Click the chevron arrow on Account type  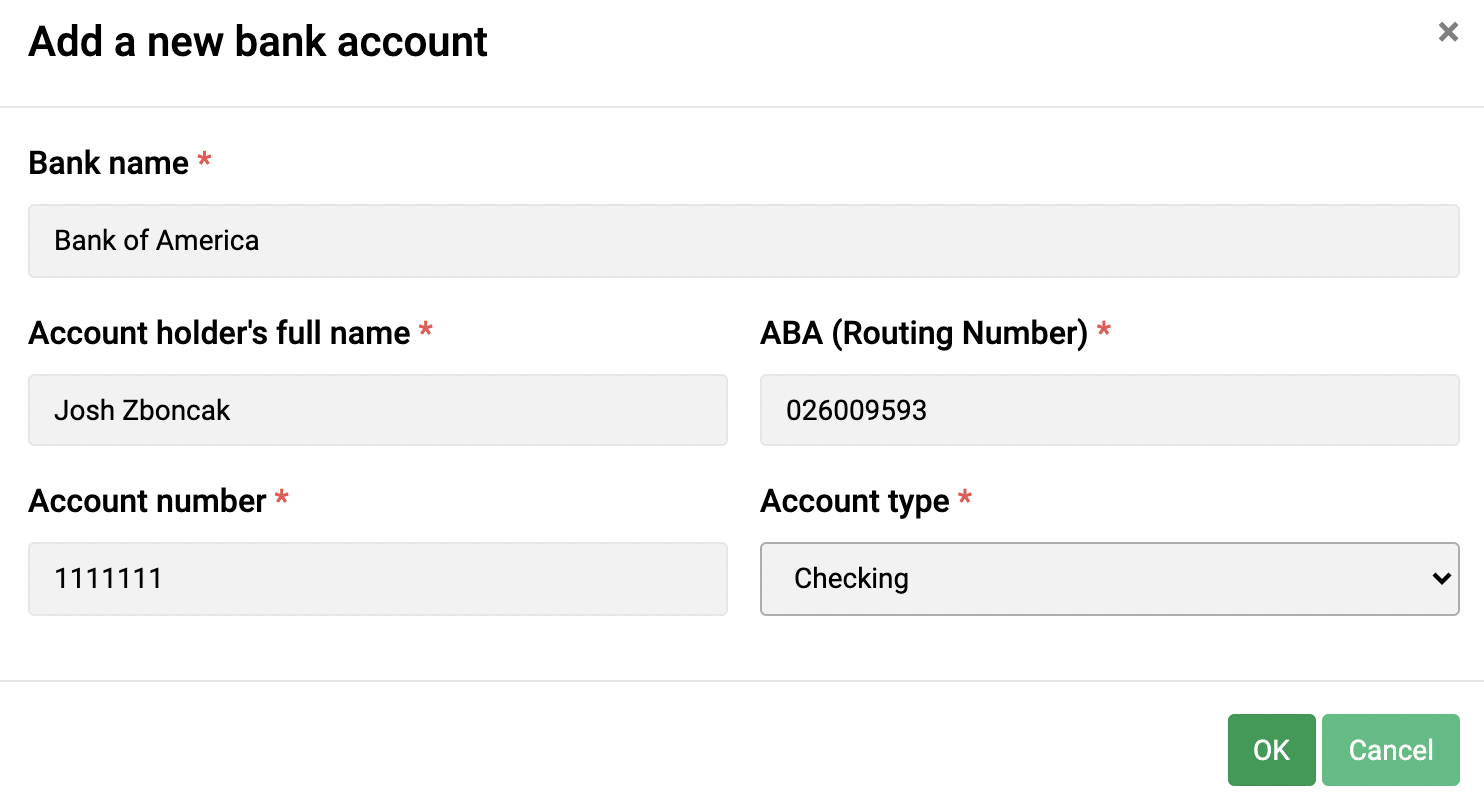(1441, 579)
